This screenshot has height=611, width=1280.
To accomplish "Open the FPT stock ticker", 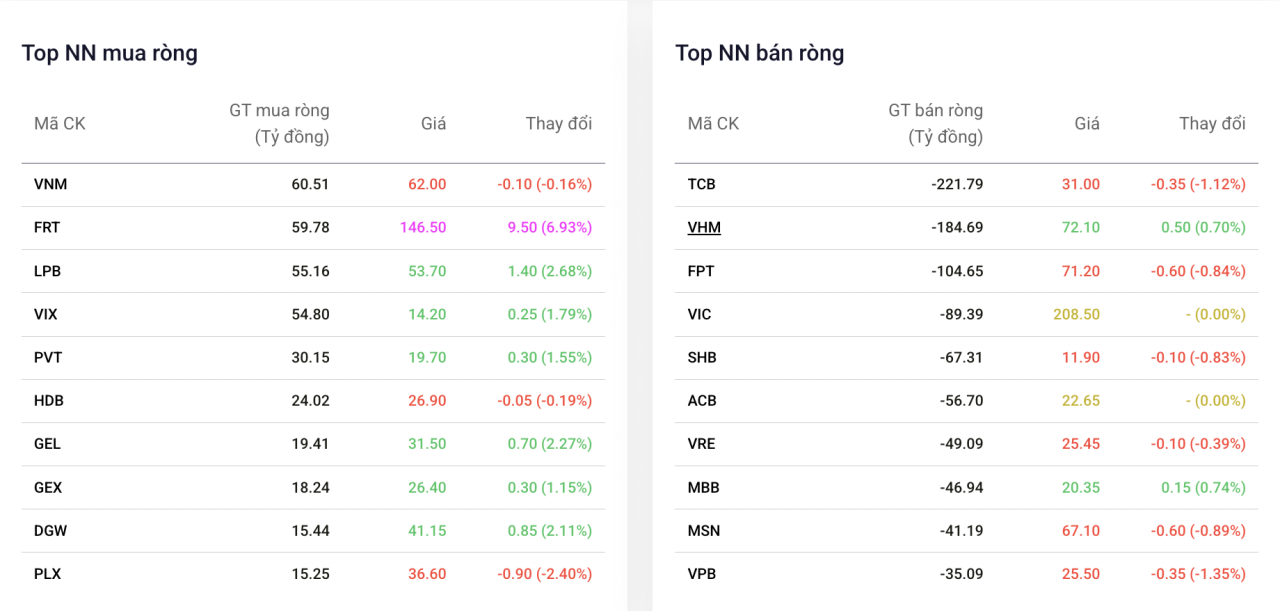I will 701,271.
